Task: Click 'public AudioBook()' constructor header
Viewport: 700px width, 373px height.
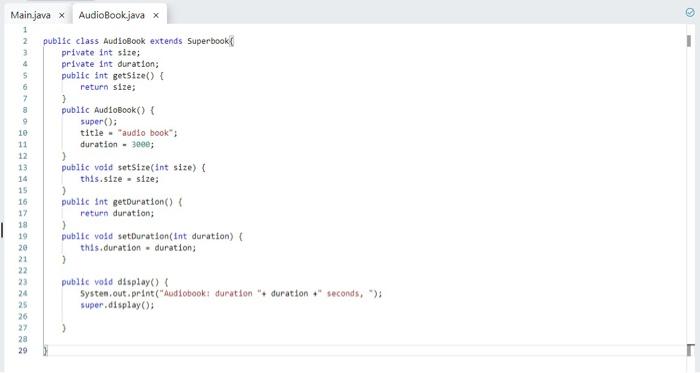Action: (108, 110)
